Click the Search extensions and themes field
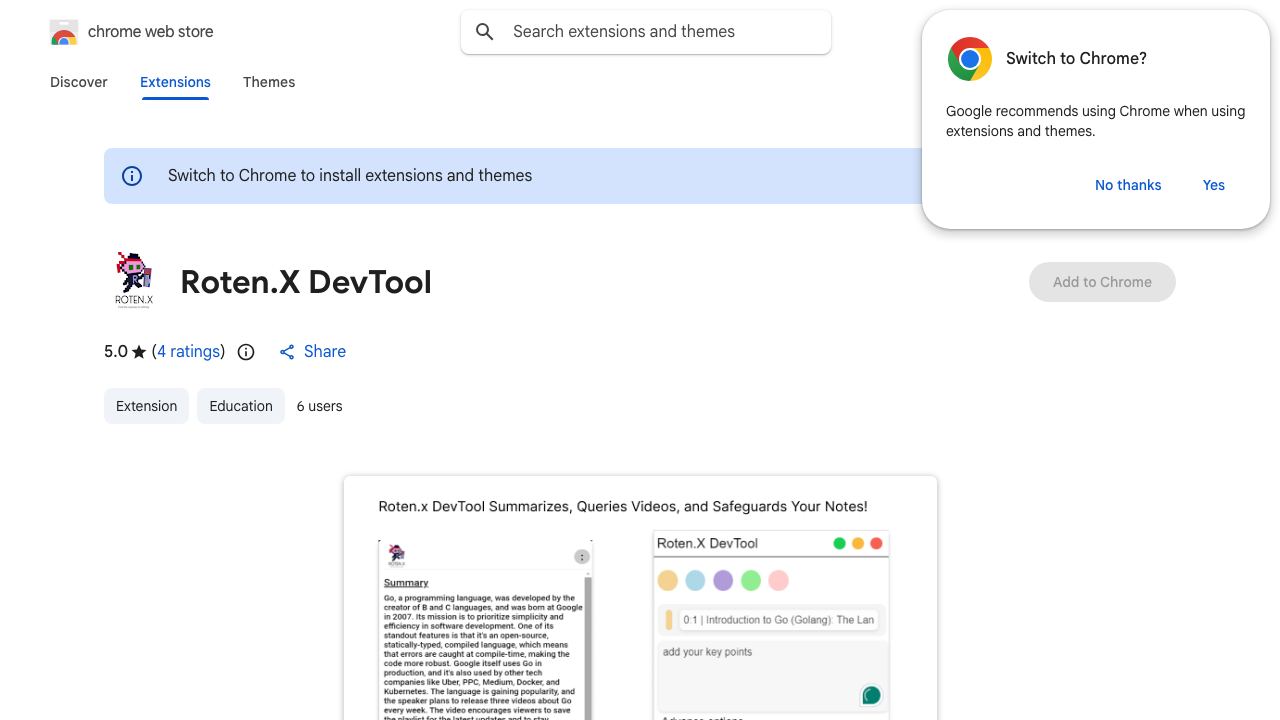Screen dimensions: 1280x720 (646, 32)
